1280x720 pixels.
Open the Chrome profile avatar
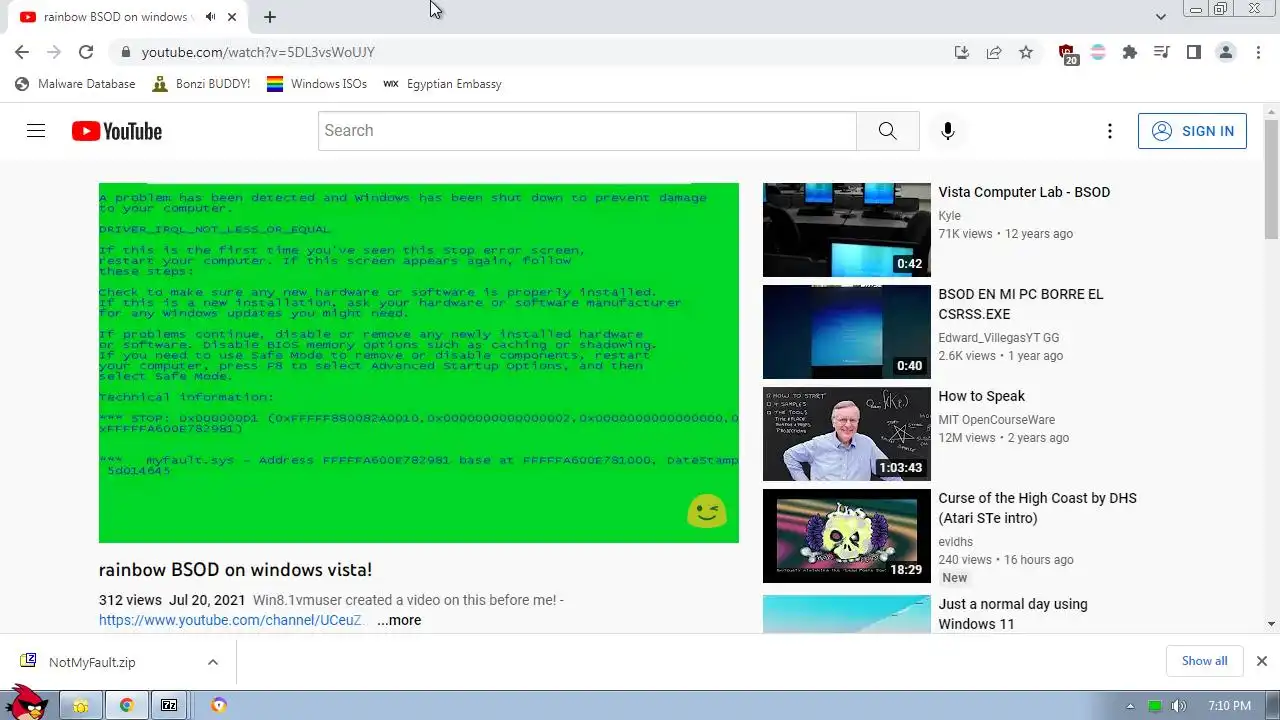tap(1226, 52)
